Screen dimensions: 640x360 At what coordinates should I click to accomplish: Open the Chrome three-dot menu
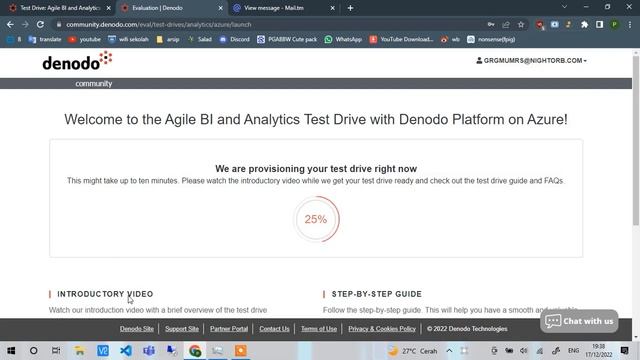click(x=630, y=24)
